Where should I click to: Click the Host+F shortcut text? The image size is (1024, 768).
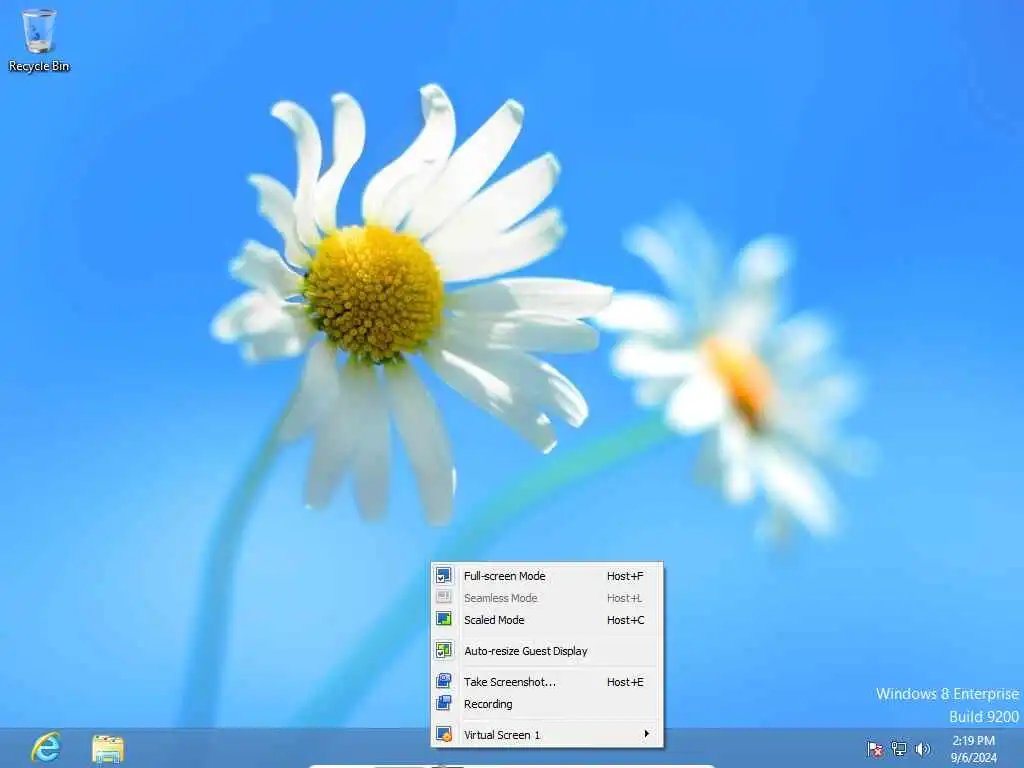(625, 576)
